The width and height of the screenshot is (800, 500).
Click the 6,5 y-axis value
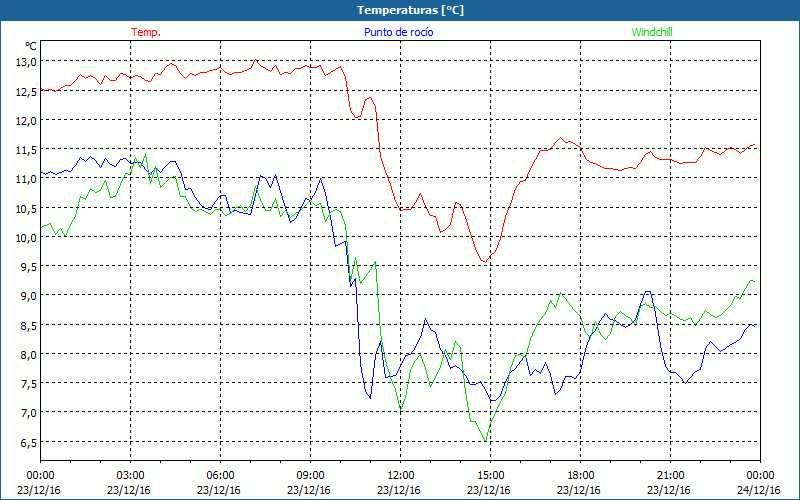pos(28,442)
